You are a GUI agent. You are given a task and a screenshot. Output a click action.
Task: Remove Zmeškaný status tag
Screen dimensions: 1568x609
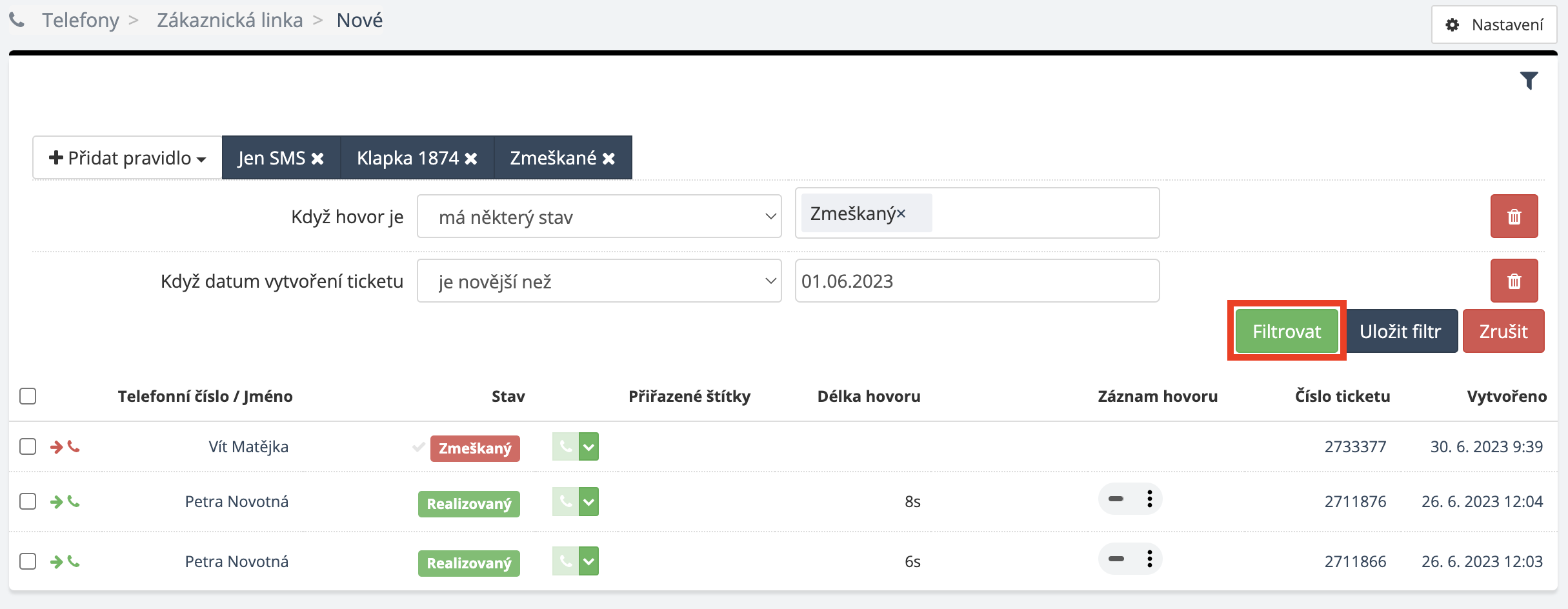tap(901, 214)
